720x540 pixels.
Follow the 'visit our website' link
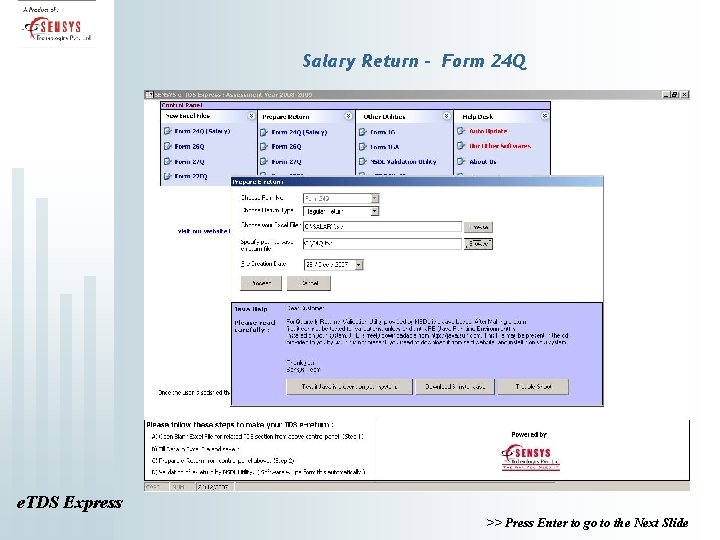click(203, 231)
